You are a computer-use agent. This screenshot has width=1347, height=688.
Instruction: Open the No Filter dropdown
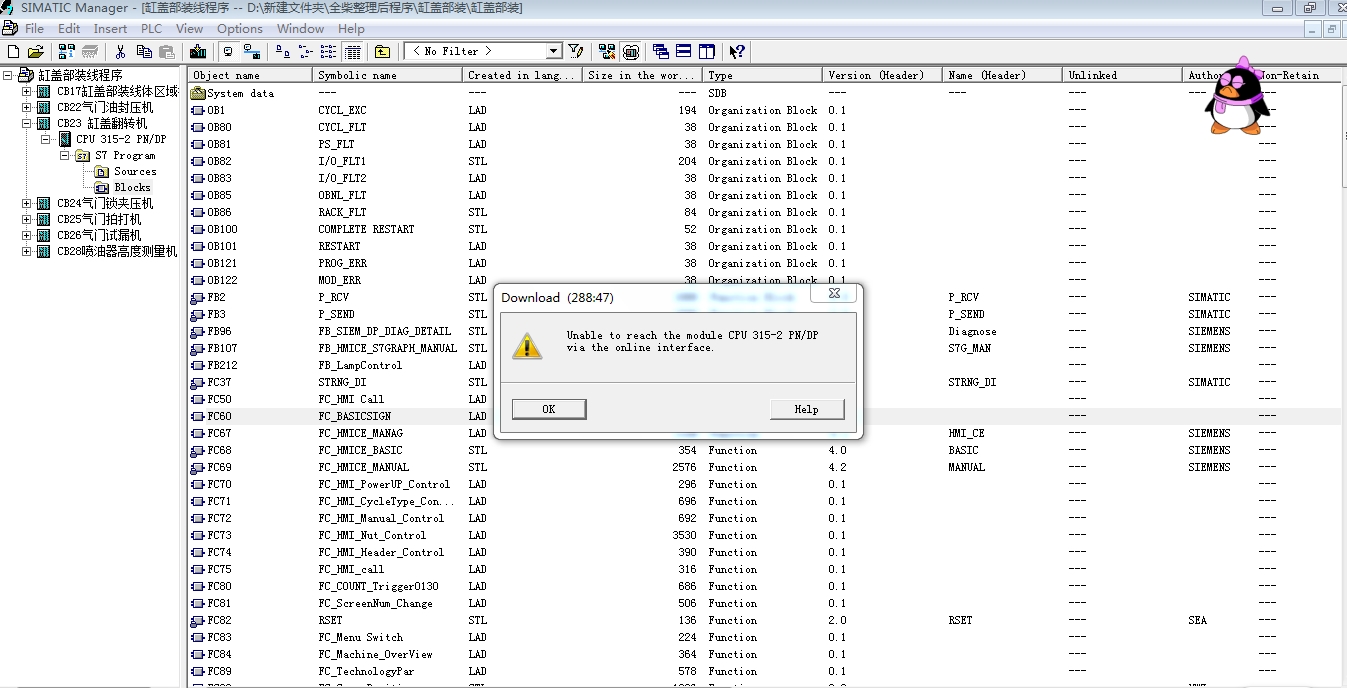[553, 51]
